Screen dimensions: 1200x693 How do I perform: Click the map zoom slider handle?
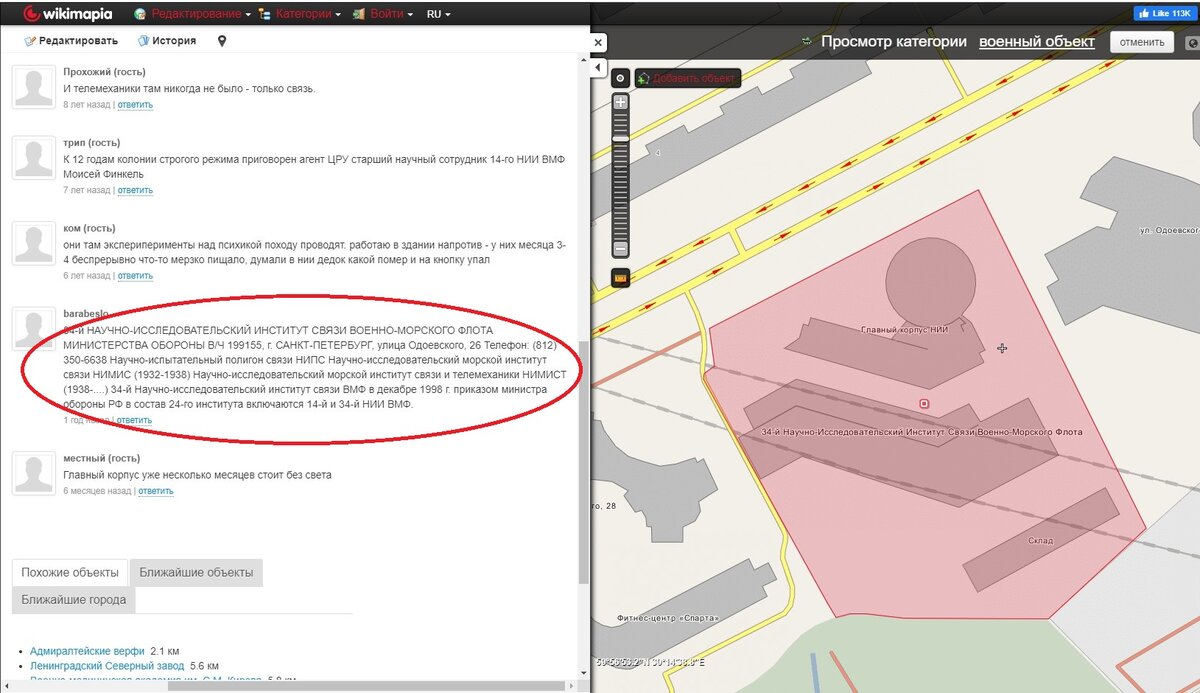[x=620, y=137]
